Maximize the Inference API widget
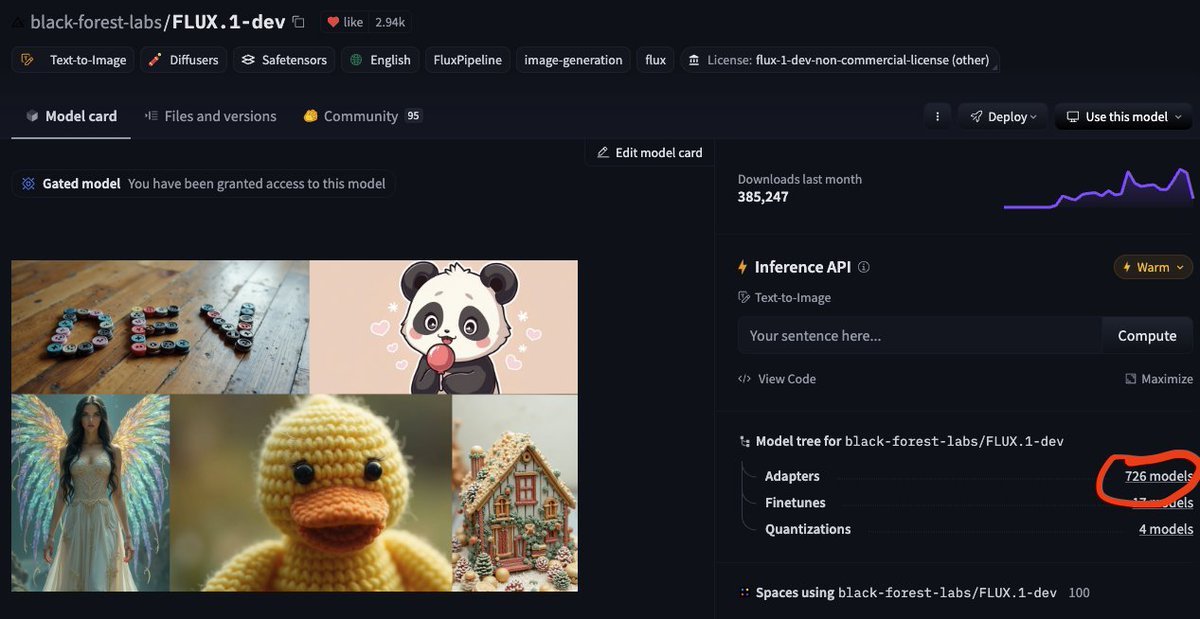The height and width of the screenshot is (619, 1200). [1158, 379]
